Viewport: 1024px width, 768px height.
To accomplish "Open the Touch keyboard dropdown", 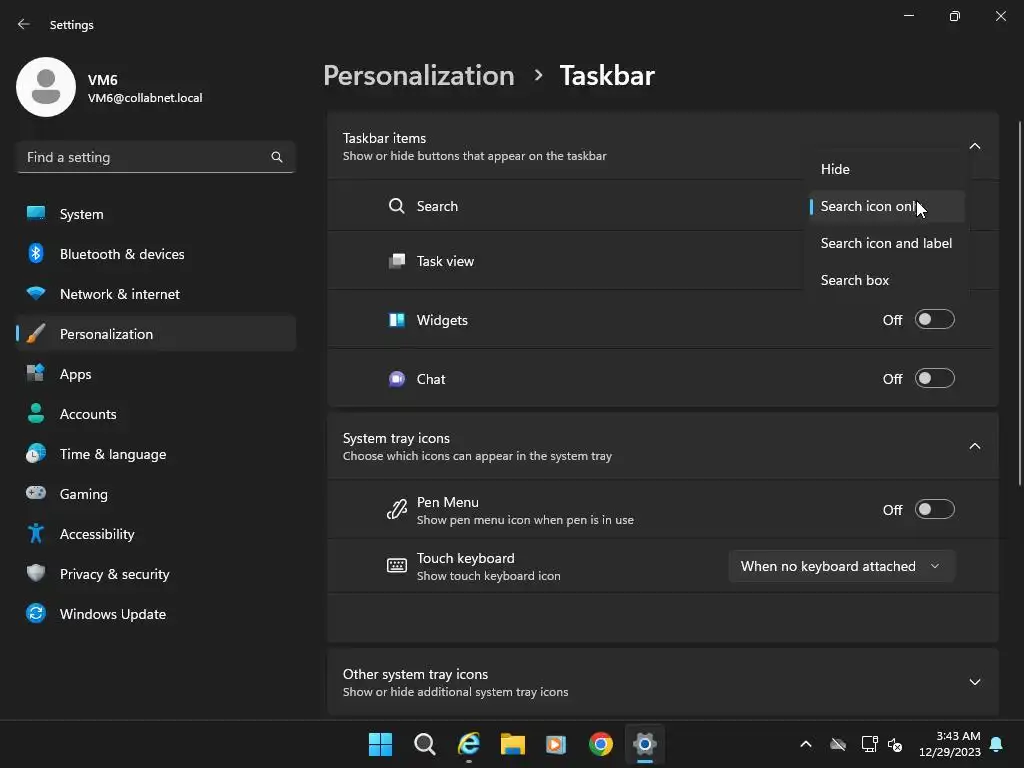I will point(841,566).
